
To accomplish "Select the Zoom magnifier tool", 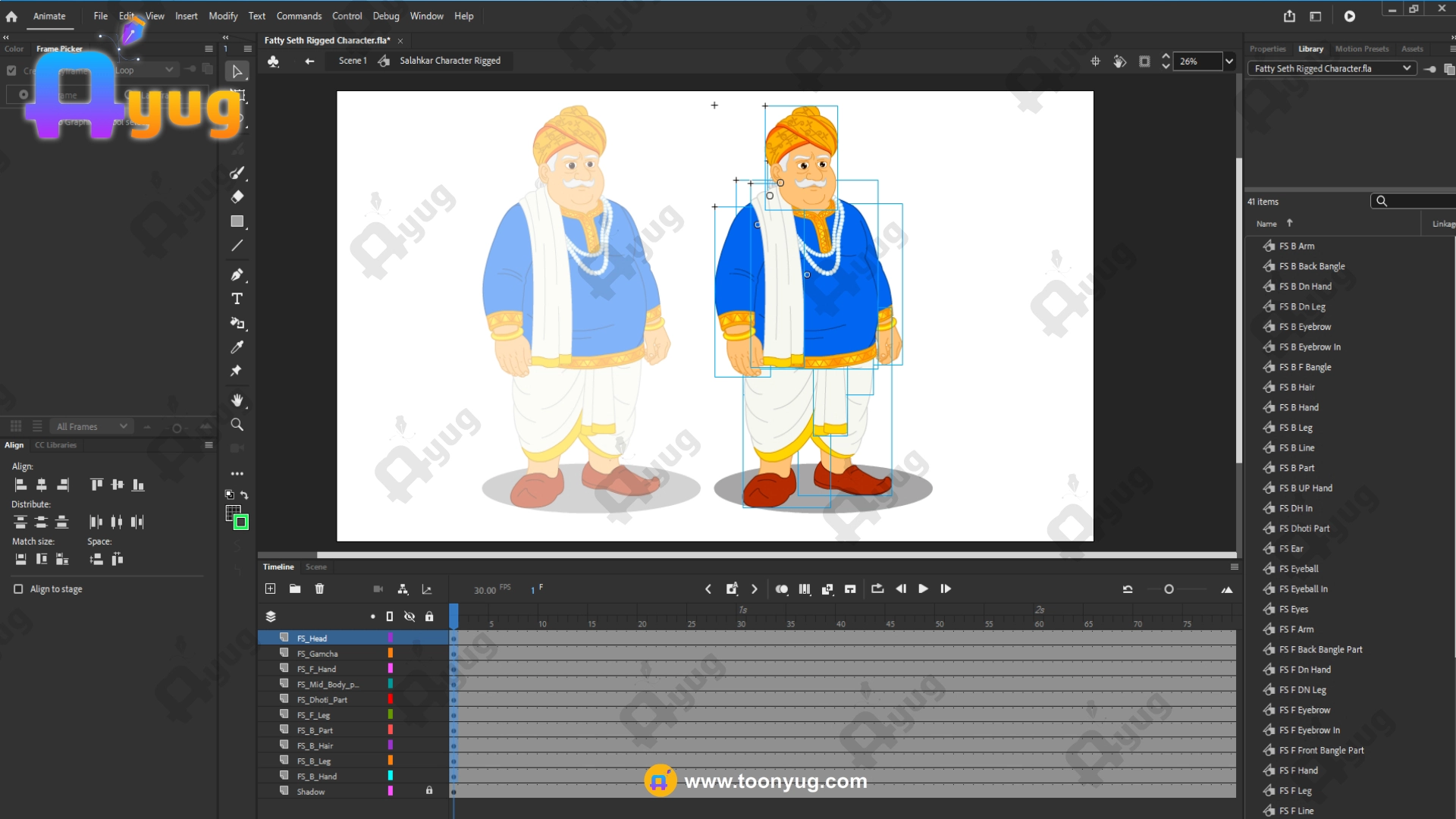I will pyautogui.click(x=237, y=425).
